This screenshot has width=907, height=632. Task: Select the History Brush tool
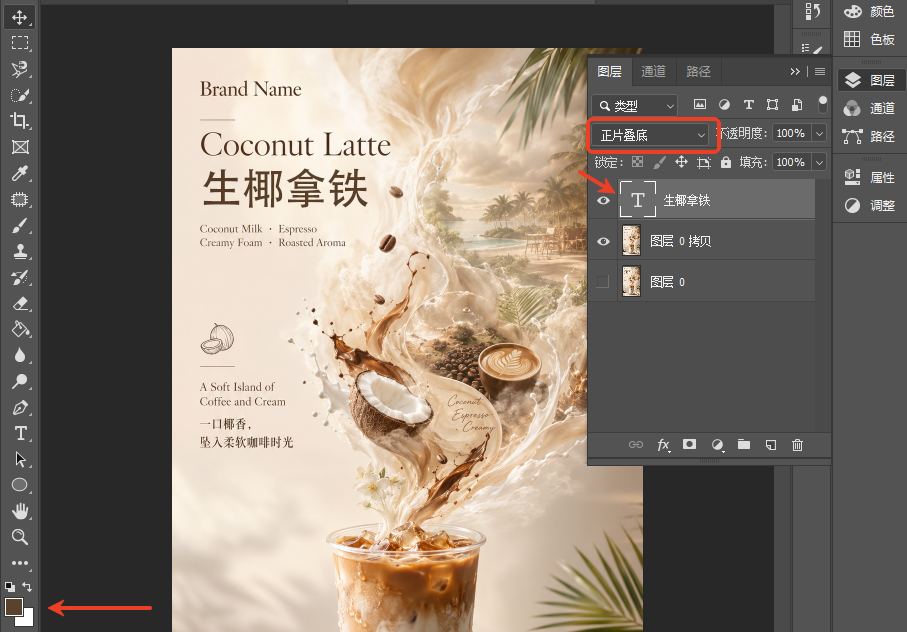(x=20, y=278)
